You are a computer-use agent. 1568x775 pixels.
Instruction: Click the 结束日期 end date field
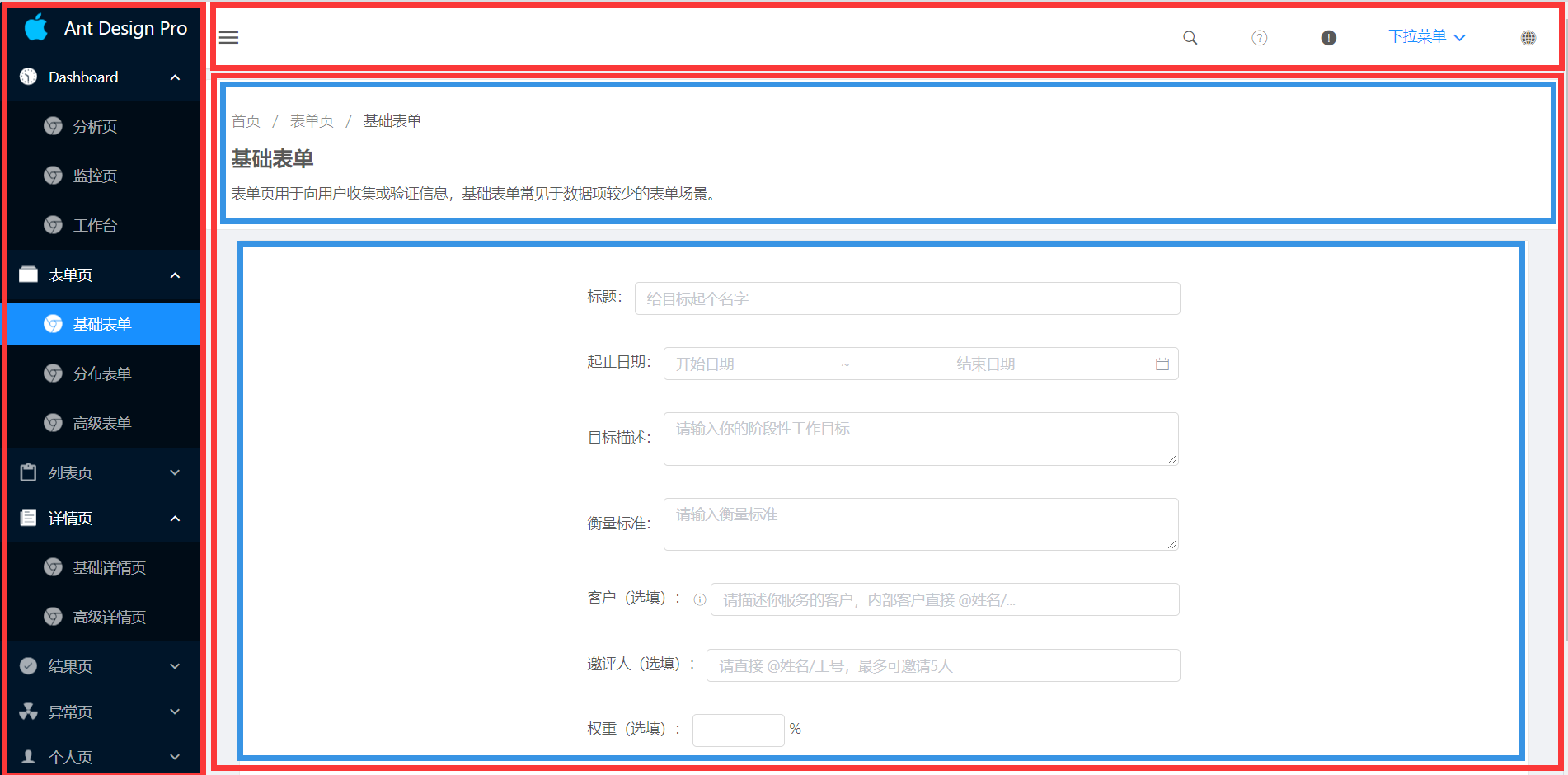point(985,364)
